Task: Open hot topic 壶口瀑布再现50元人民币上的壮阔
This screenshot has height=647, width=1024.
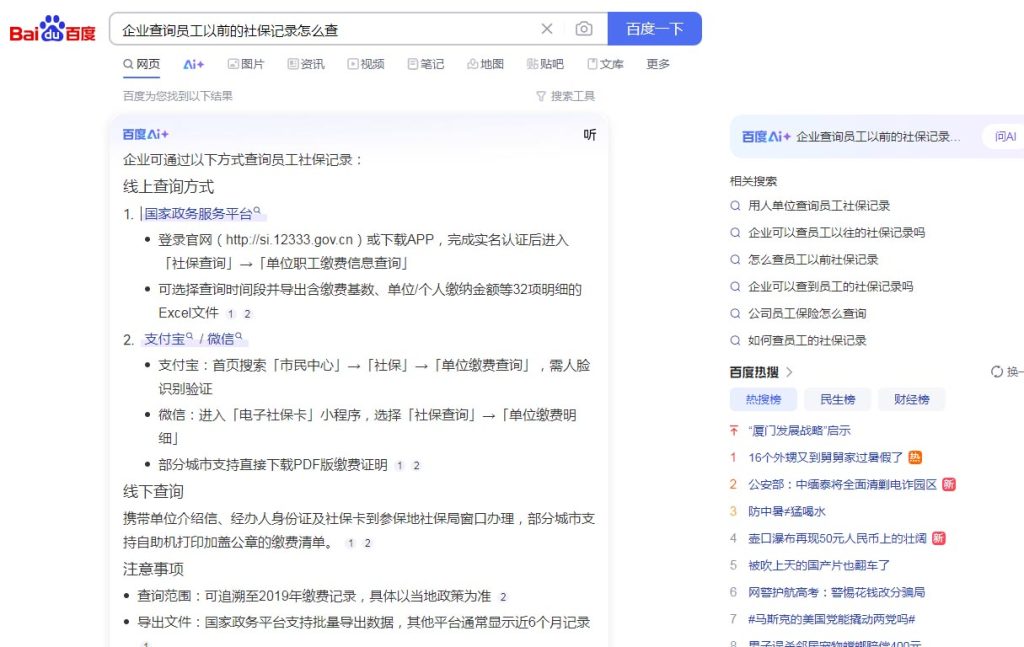Action: click(x=837, y=539)
